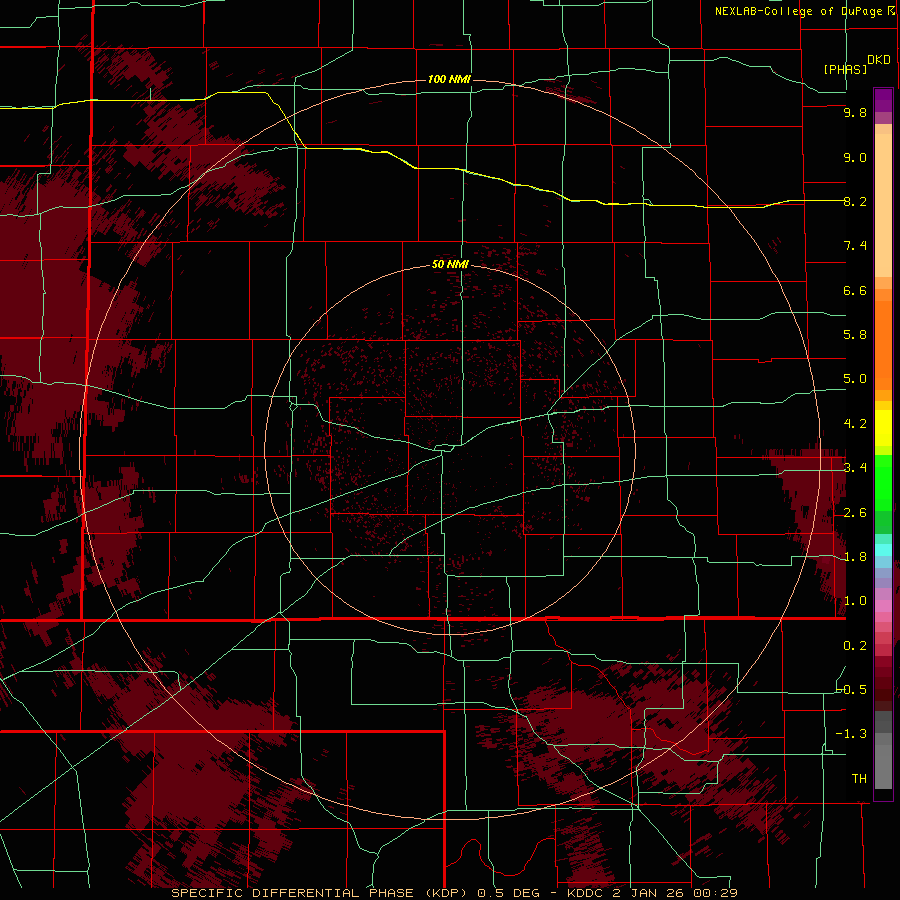Select the 50 NMI range ring label
Viewport: 900px width, 900px height.
[450, 264]
